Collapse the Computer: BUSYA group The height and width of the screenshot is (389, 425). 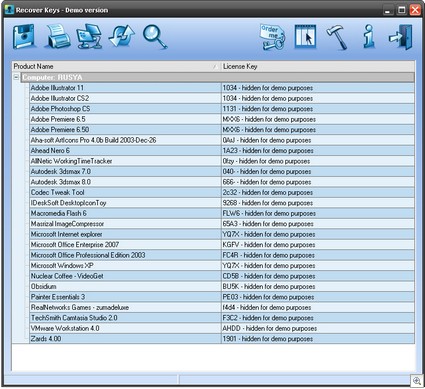pos(16,77)
